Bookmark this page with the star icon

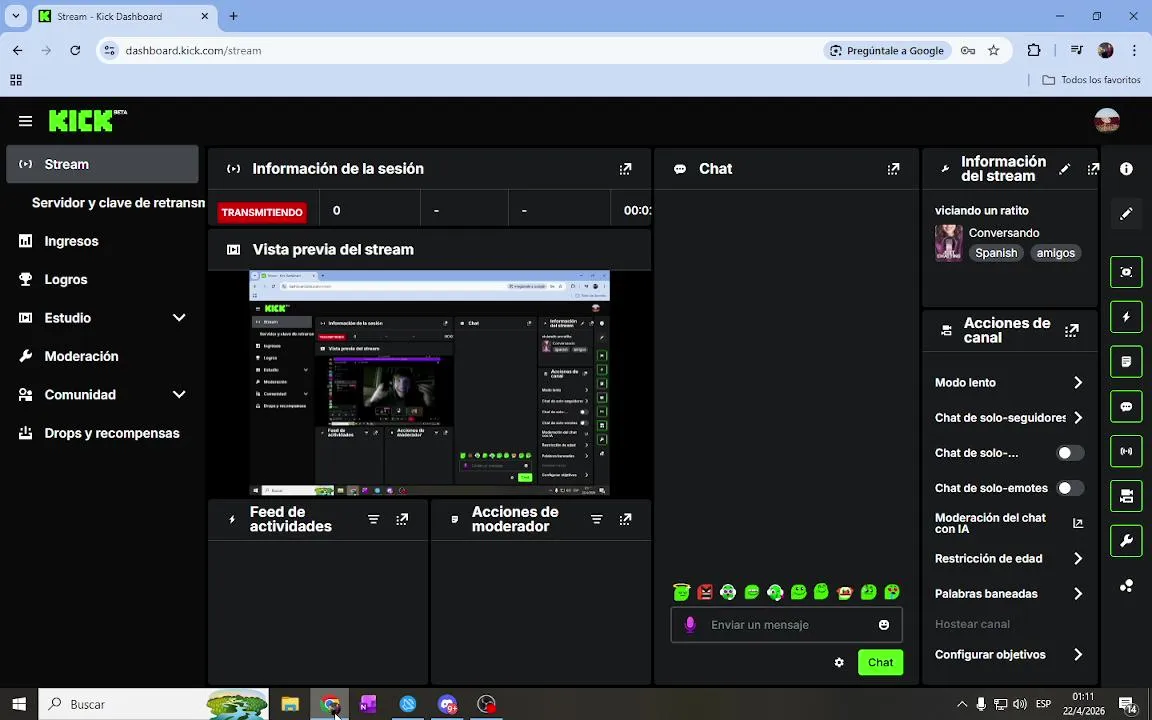click(x=993, y=51)
